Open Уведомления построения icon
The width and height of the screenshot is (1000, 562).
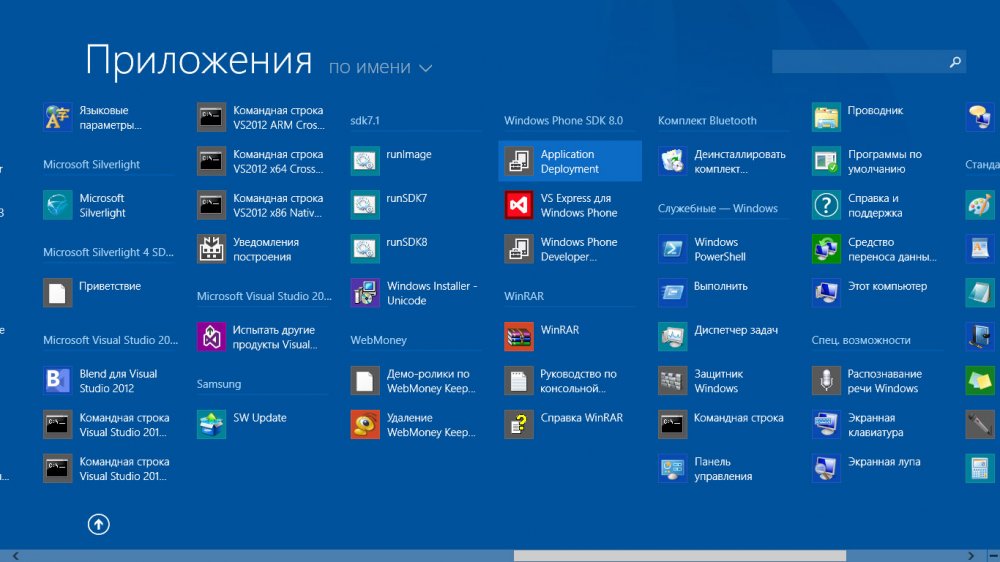pos(211,249)
